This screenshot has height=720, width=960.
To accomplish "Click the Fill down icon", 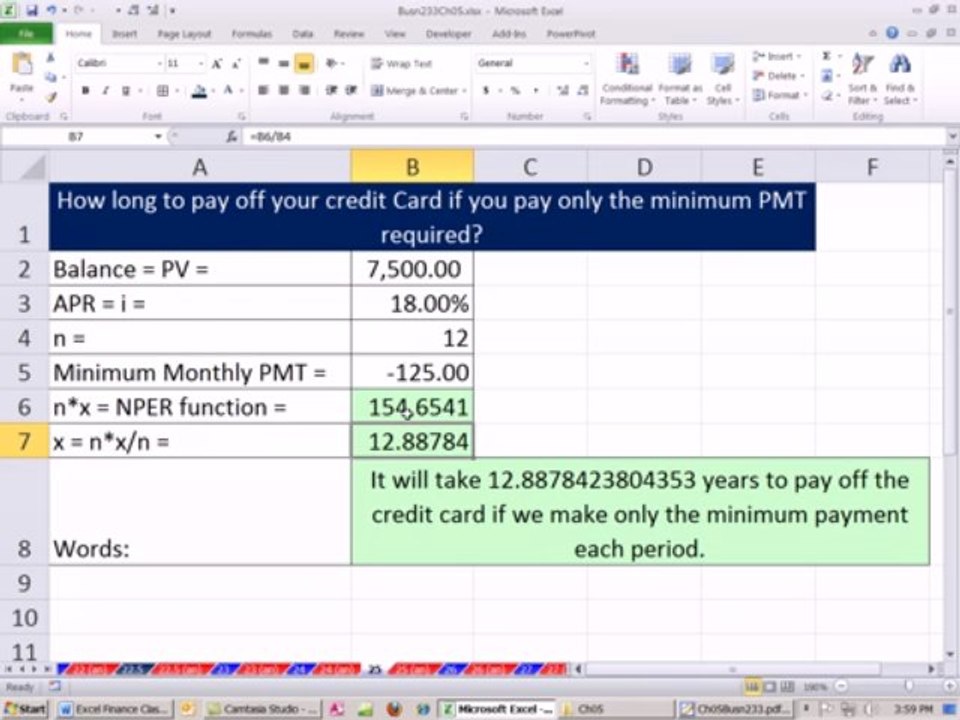I will pyautogui.click(x=827, y=76).
